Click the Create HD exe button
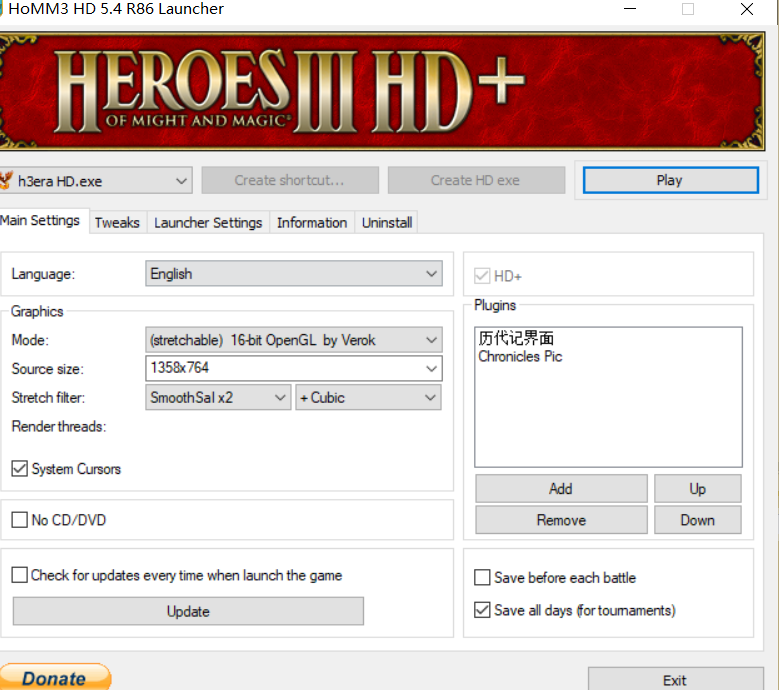 point(476,180)
